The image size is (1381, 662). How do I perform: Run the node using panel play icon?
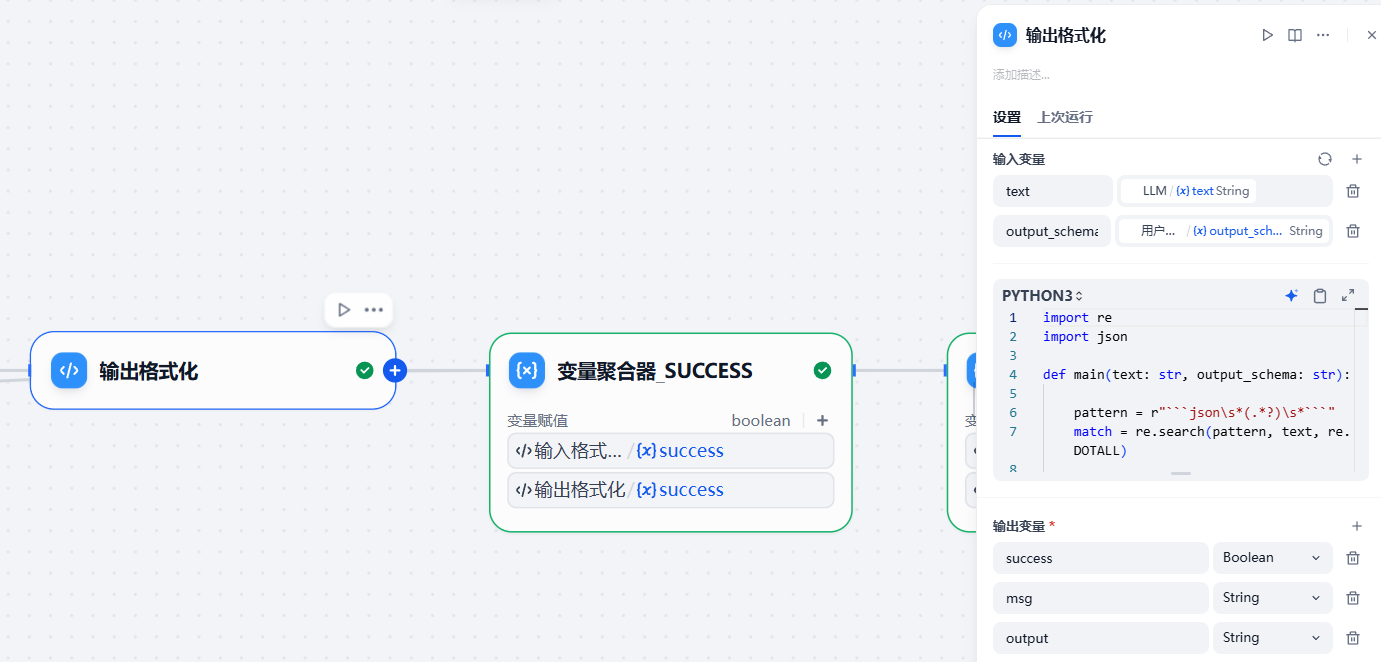(x=1267, y=35)
